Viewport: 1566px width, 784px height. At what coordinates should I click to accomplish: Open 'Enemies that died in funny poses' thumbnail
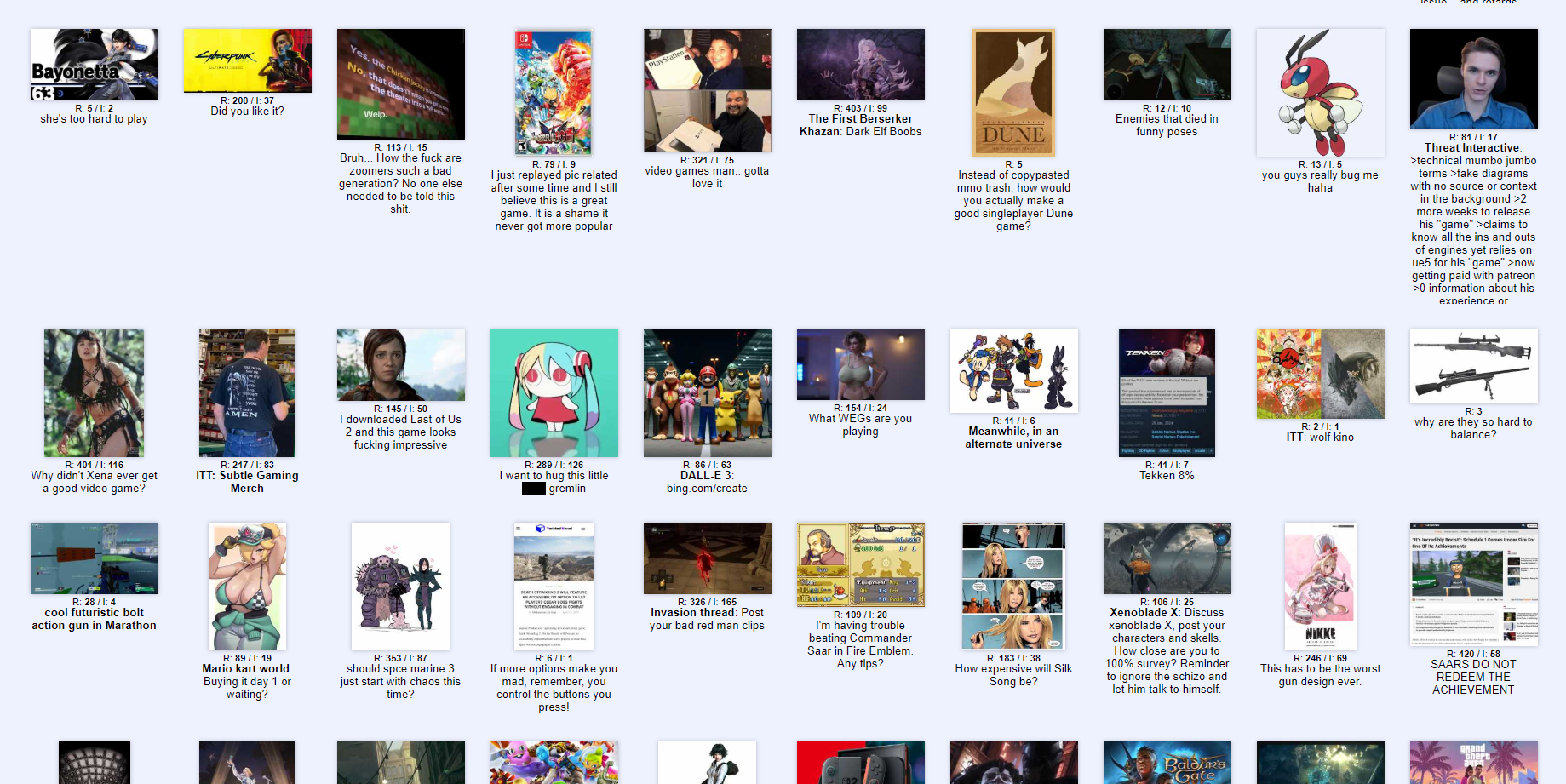tap(1167, 65)
